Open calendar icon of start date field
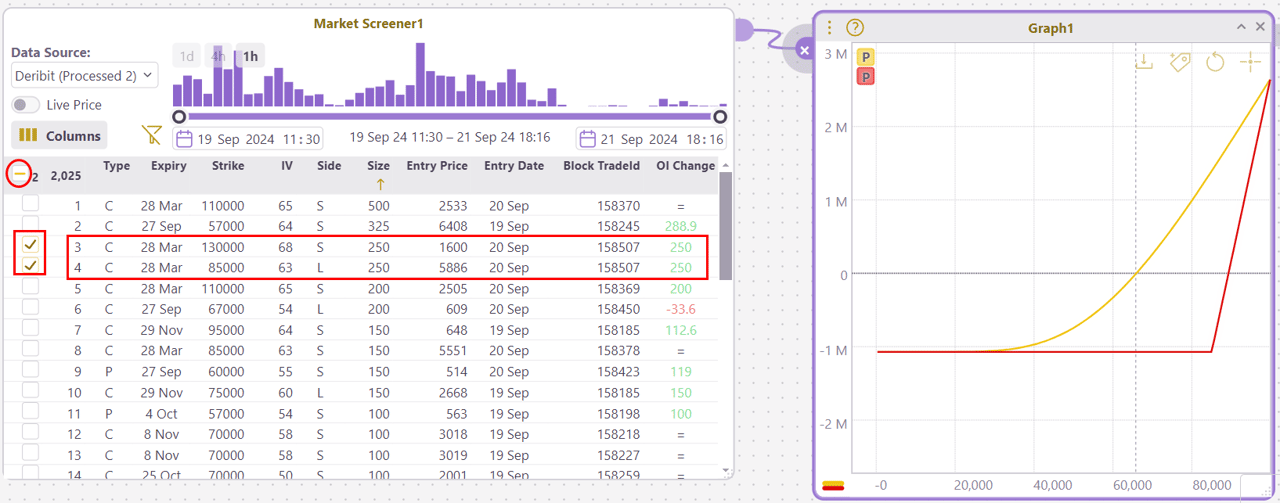The width and height of the screenshot is (1280, 503). pyautogui.click(x=185, y=139)
